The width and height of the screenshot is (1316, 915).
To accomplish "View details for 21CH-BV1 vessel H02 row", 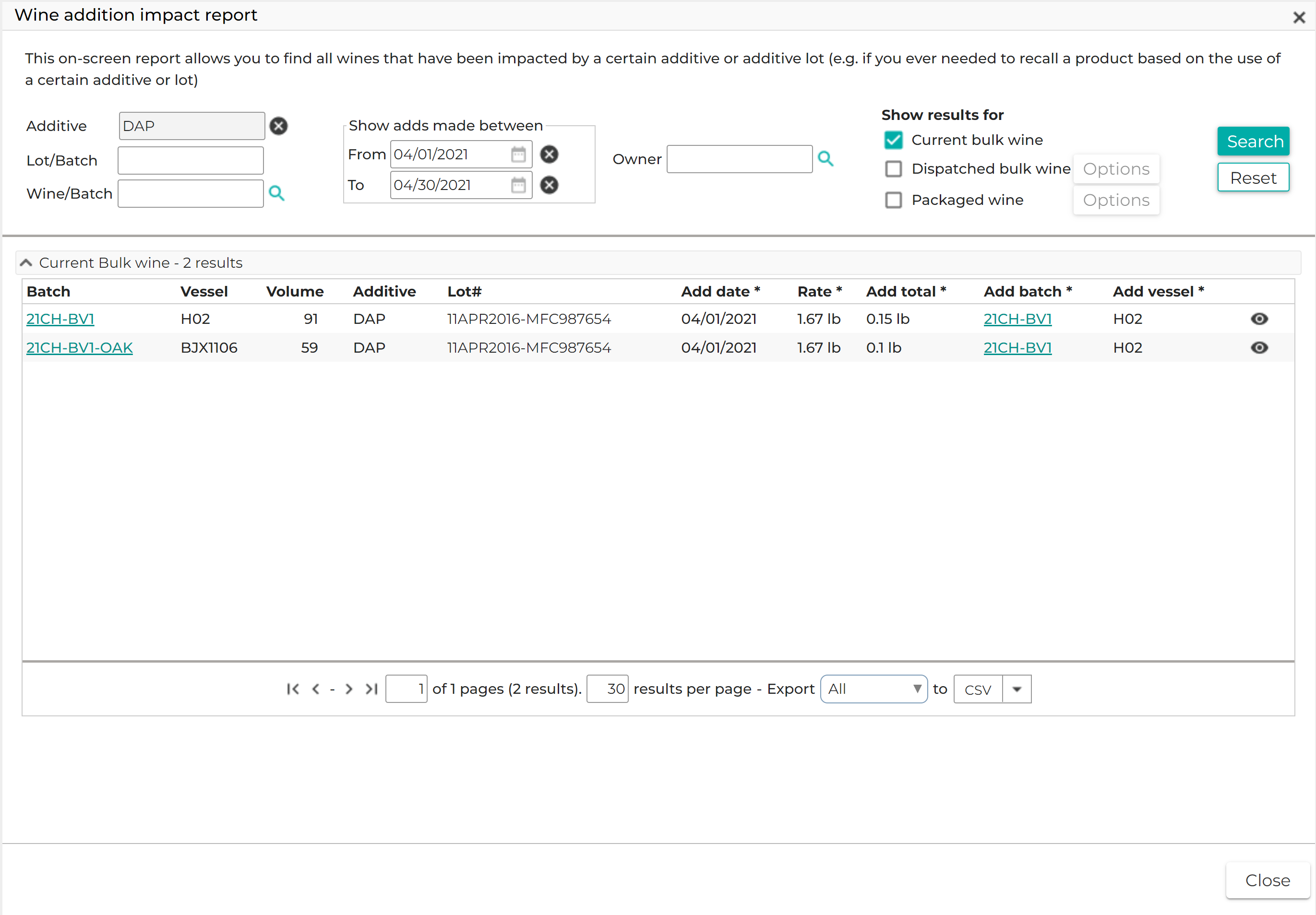I will pyautogui.click(x=1259, y=319).
